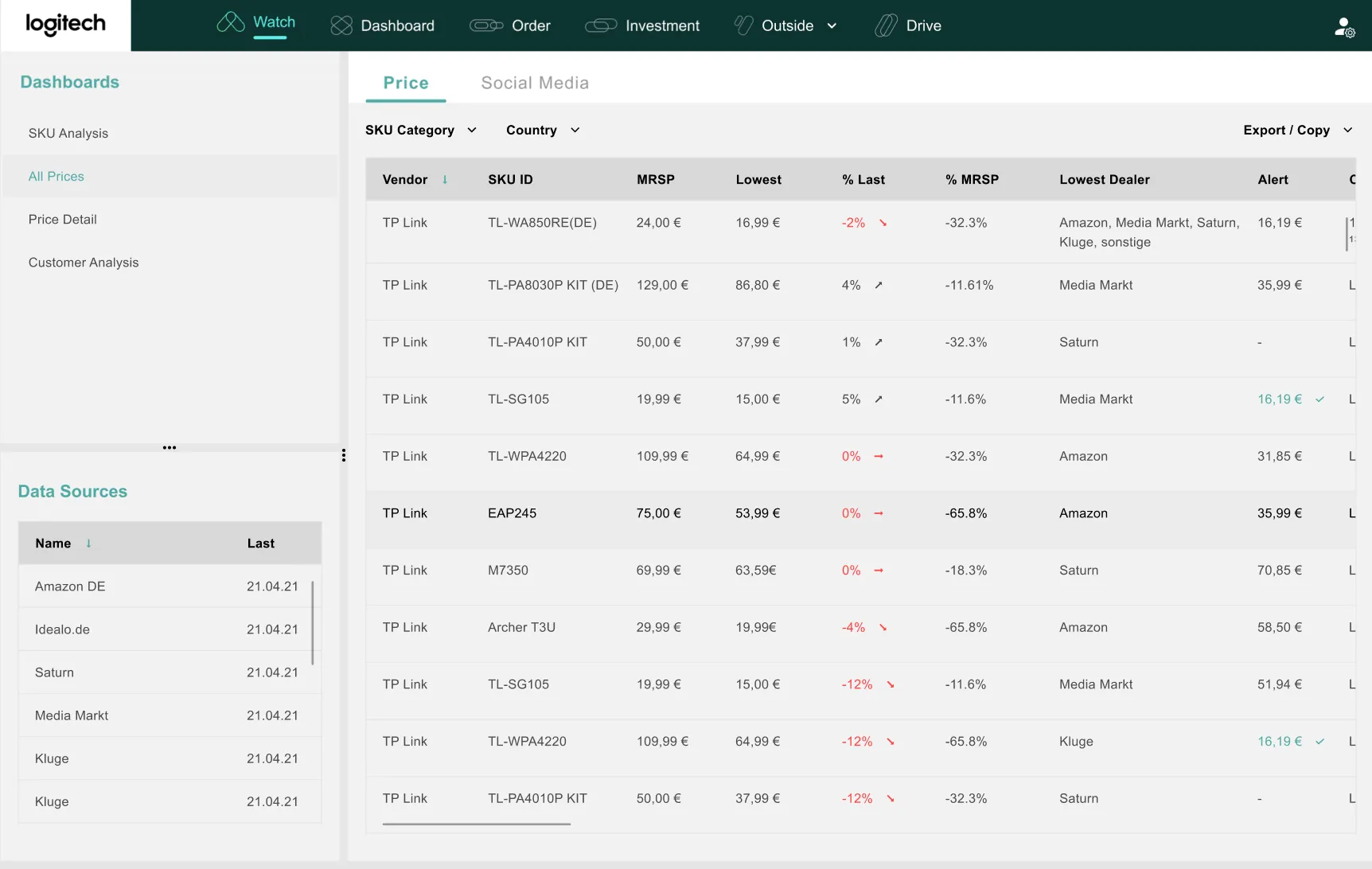Open the Investment menu
The image size is (1372, 869).
[662, 25]
